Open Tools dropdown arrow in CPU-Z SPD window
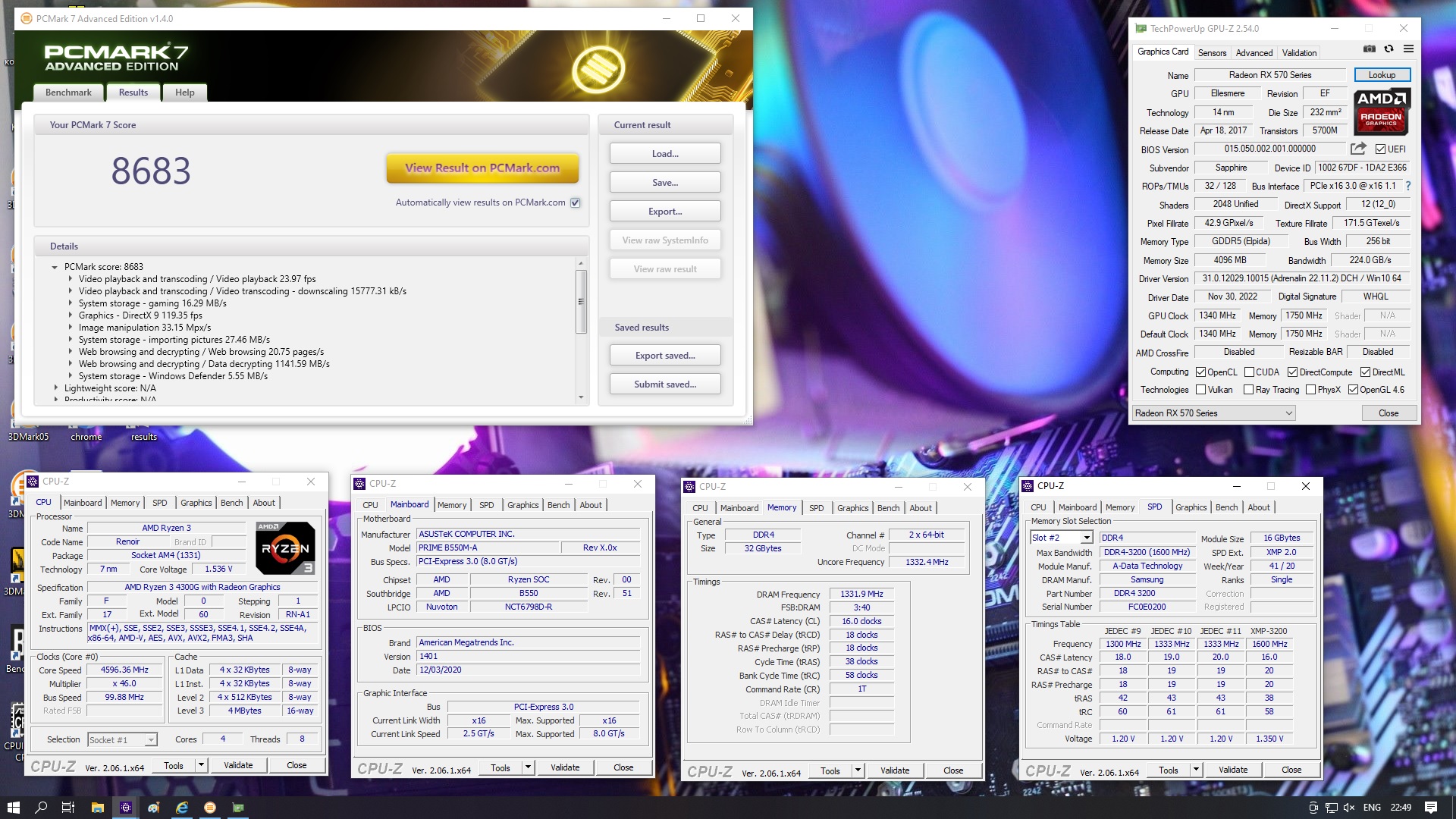1456x819 pixels. click(x=1196, y=770)
